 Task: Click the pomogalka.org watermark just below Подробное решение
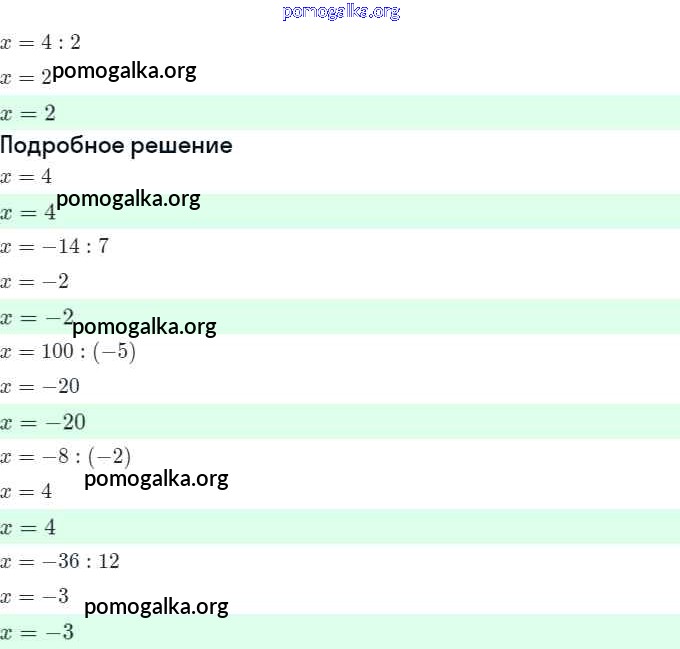pyautogui.click(x=128, y=199)
